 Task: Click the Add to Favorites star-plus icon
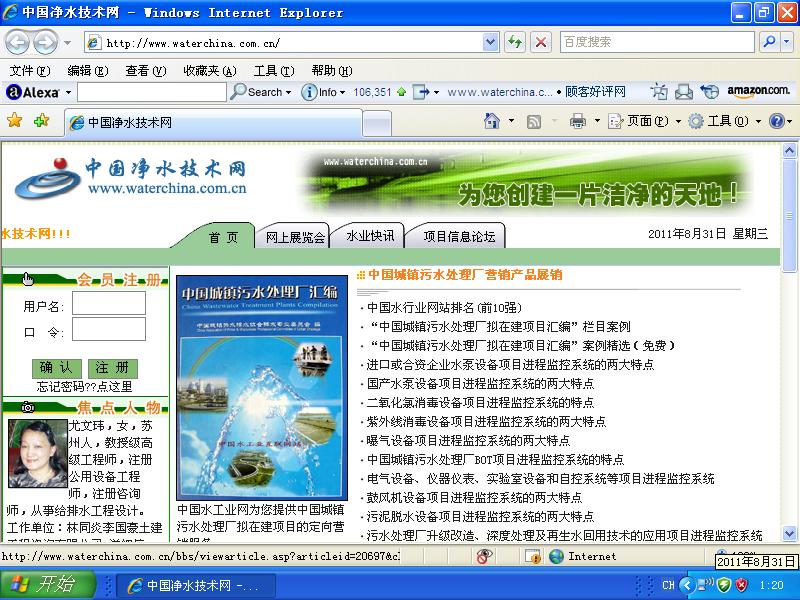pyautogui.click(x=41, y=120)
